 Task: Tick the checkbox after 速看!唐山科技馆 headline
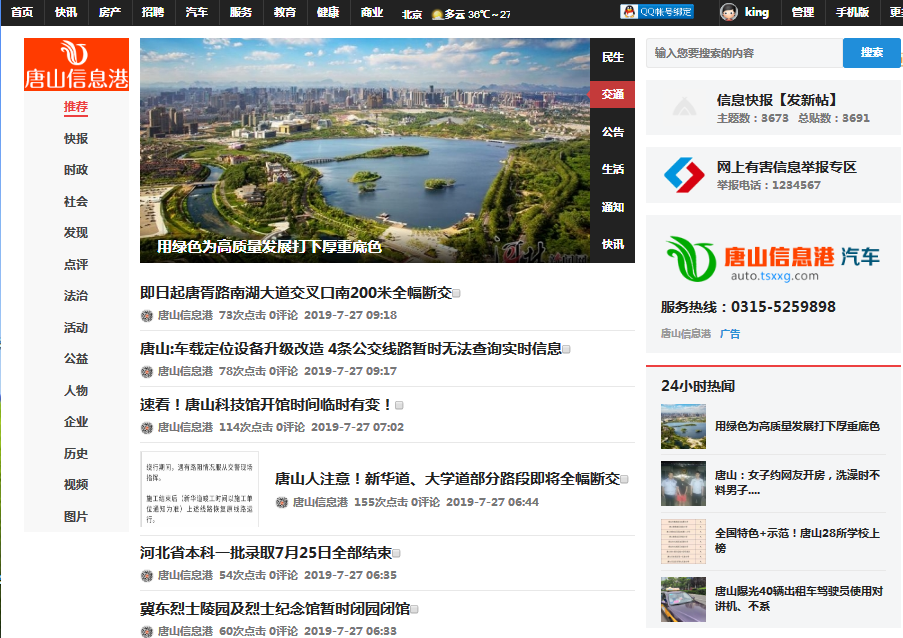coord(399,405)
